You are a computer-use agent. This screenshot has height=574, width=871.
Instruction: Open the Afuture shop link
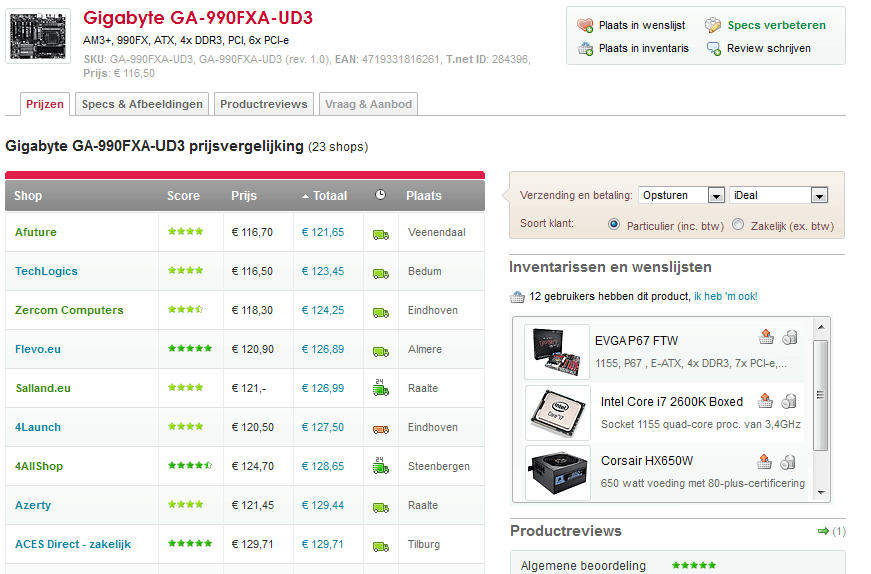tap(36, 232)
